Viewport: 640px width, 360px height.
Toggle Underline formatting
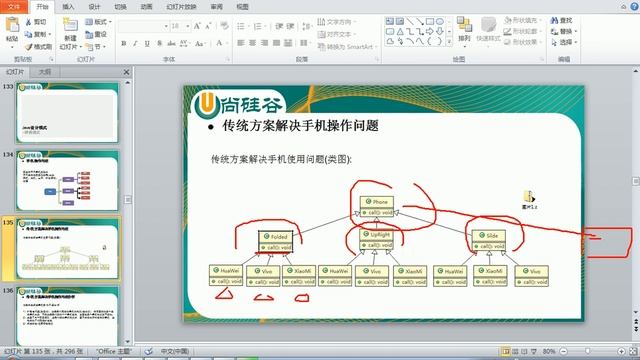(x=147, y=44)
